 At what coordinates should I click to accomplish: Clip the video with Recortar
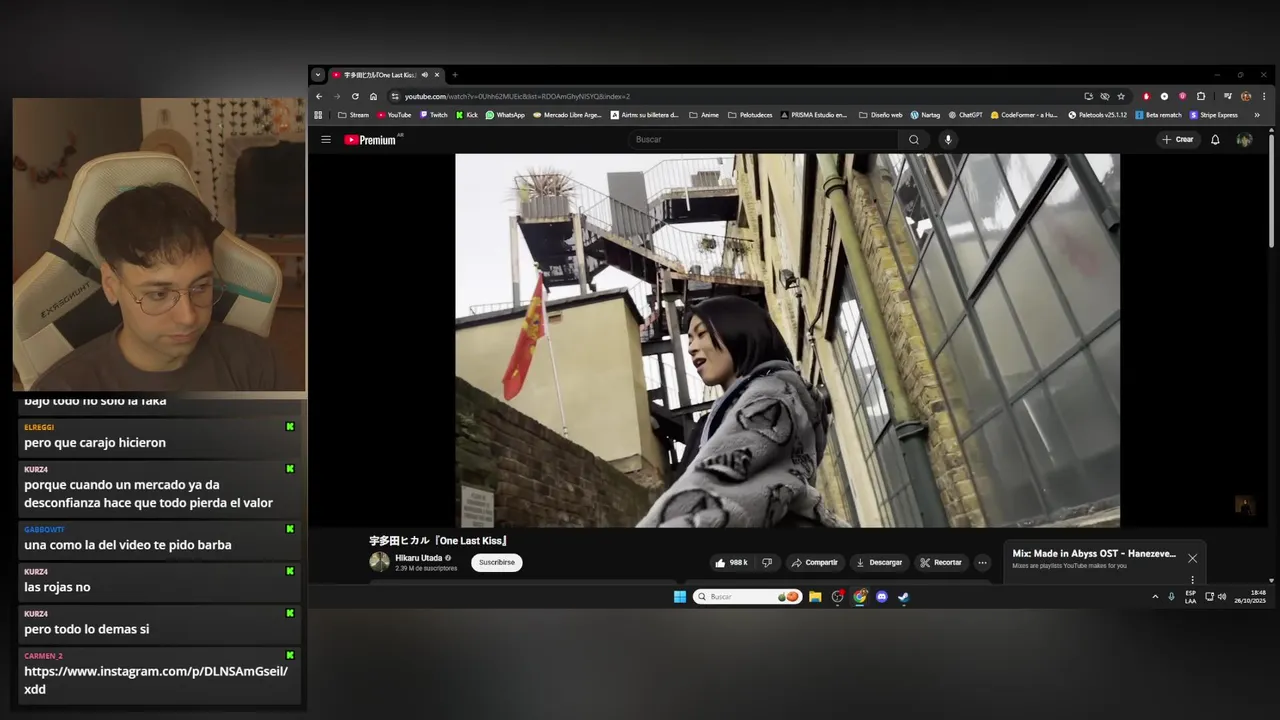pos(941,562)
